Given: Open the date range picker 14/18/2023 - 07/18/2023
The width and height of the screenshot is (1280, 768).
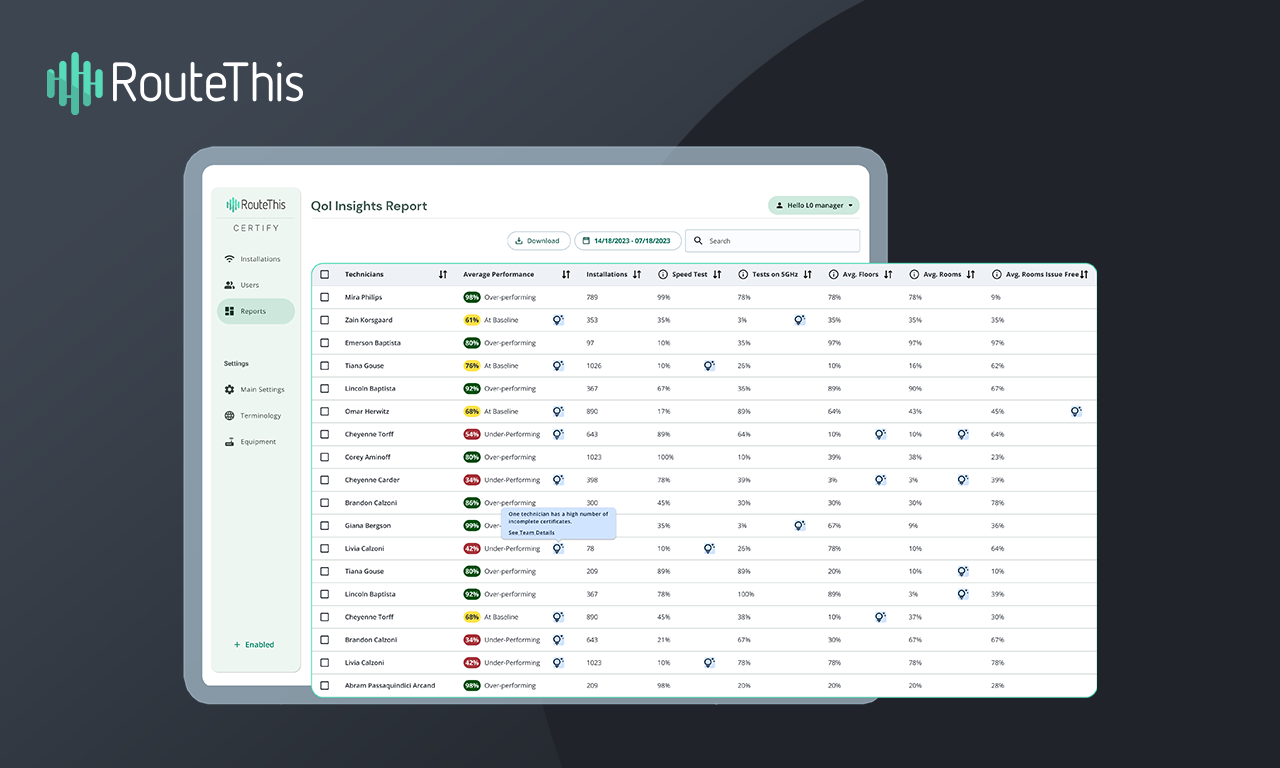Looking at the screenshot, I should tap(628, 241).
